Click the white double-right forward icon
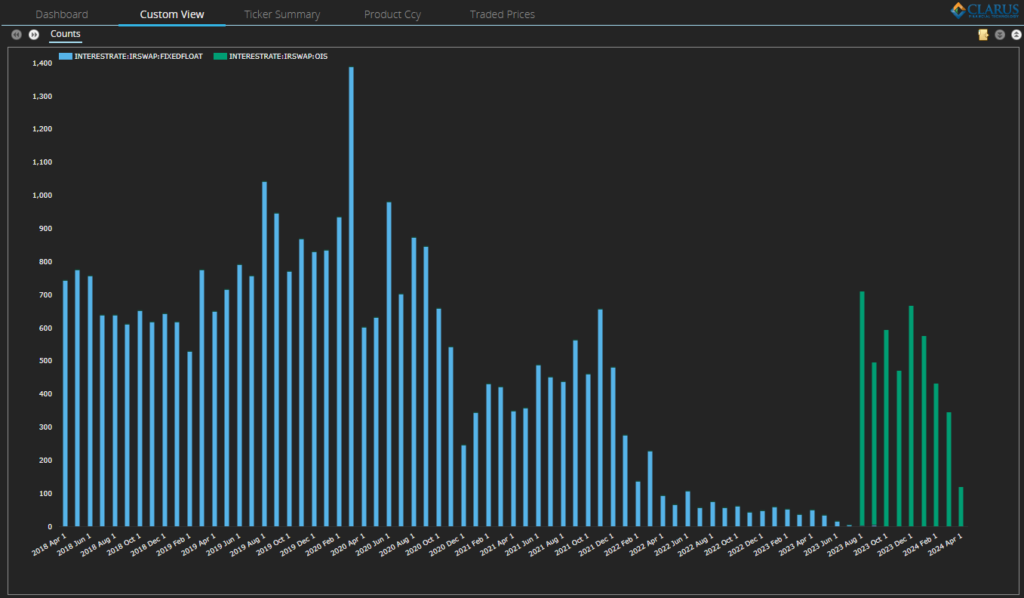 [x=34, y=35]
